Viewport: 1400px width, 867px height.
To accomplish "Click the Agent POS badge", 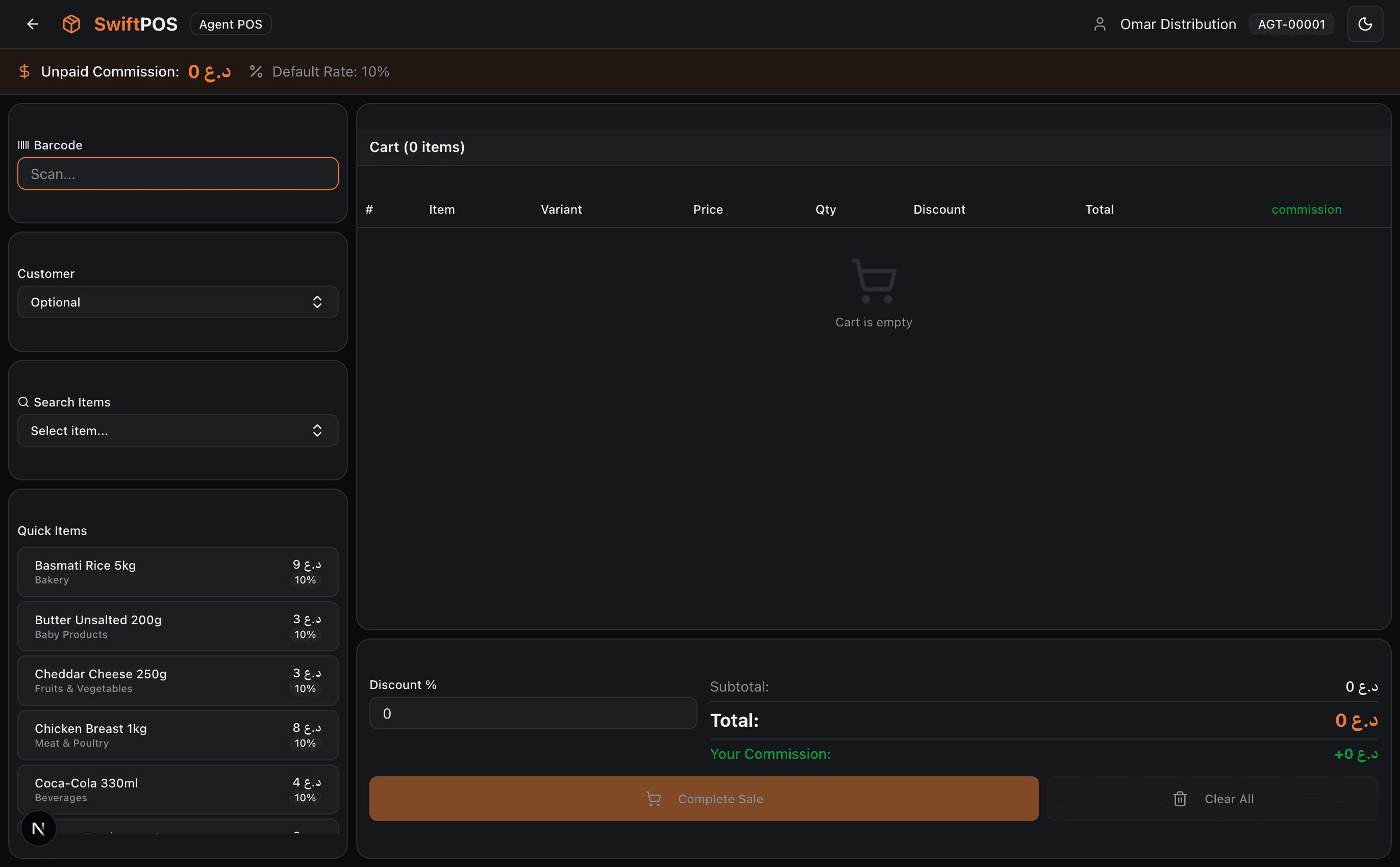I will [231, 24].
